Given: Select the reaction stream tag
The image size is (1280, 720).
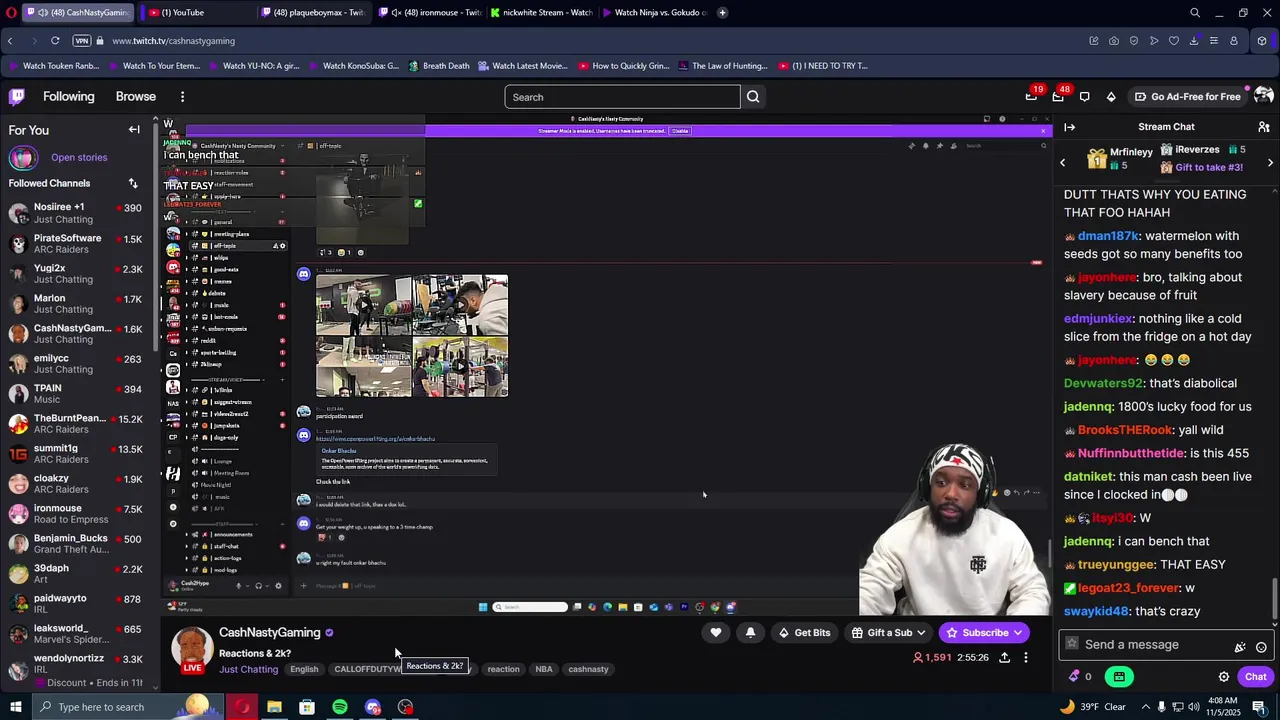Looking at the screenshot, I should tap(503, 670).
